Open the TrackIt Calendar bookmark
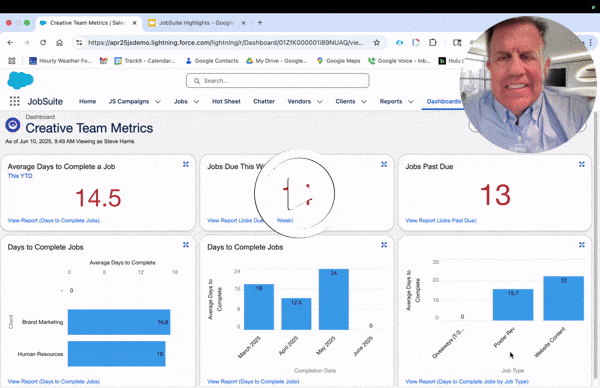This screenshot has width=600, height=388. (x=145, y=60)
